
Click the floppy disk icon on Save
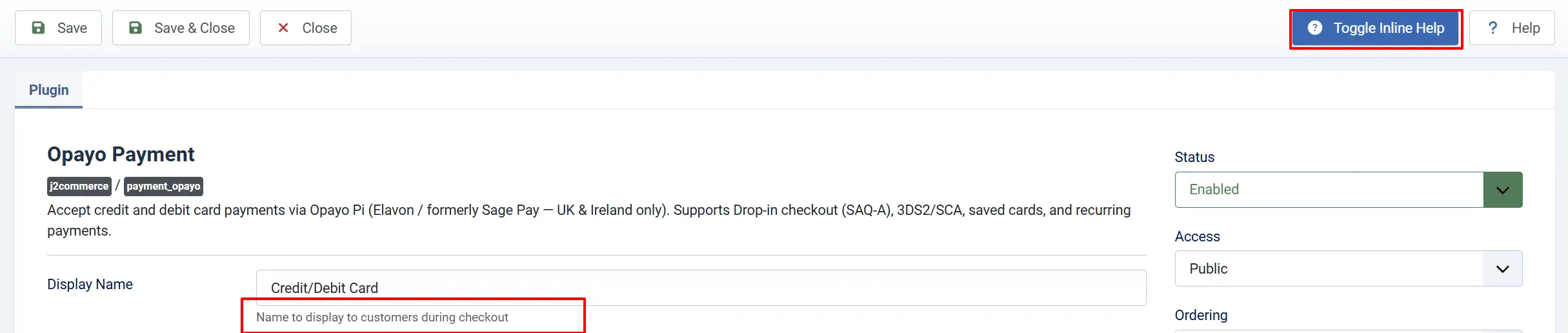point(39,28)
